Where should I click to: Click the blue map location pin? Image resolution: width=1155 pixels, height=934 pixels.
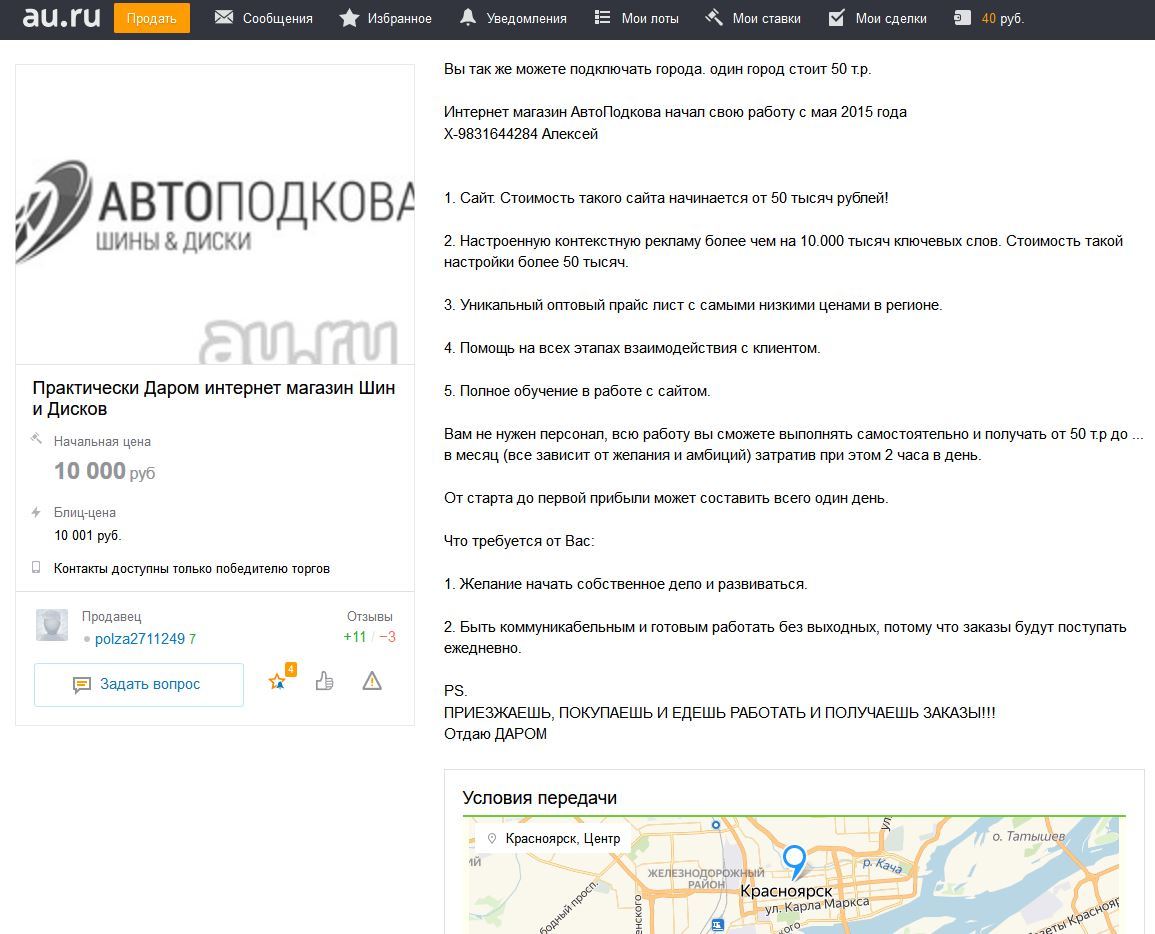[794, 861]
